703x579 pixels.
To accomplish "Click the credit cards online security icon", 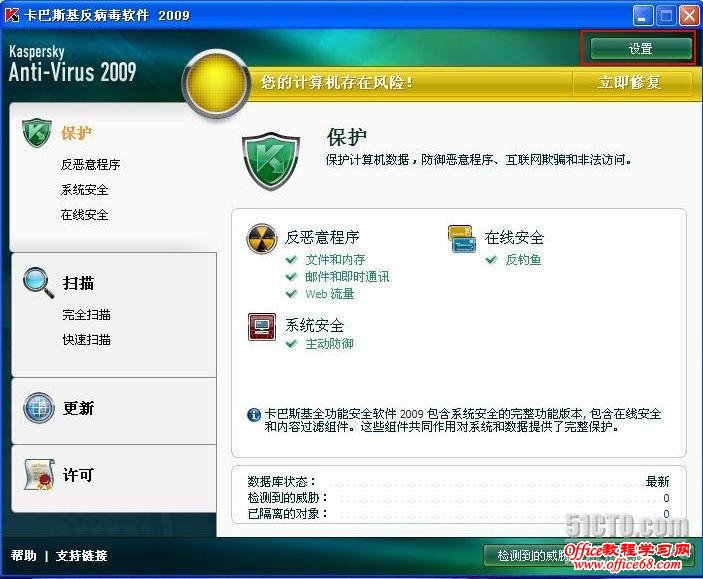I will pyautogui.click(x=462, y=239).
